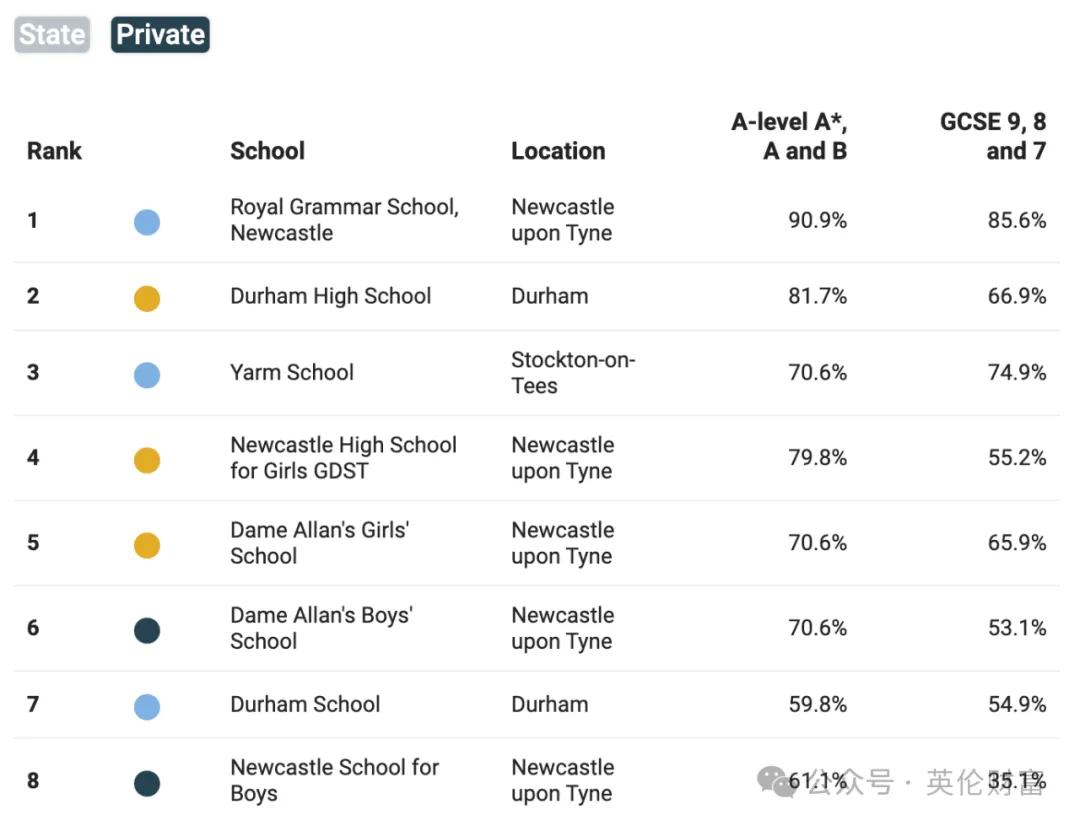Click the Location column header
The image size is (1080, 826).
click(x=558, y=151)
